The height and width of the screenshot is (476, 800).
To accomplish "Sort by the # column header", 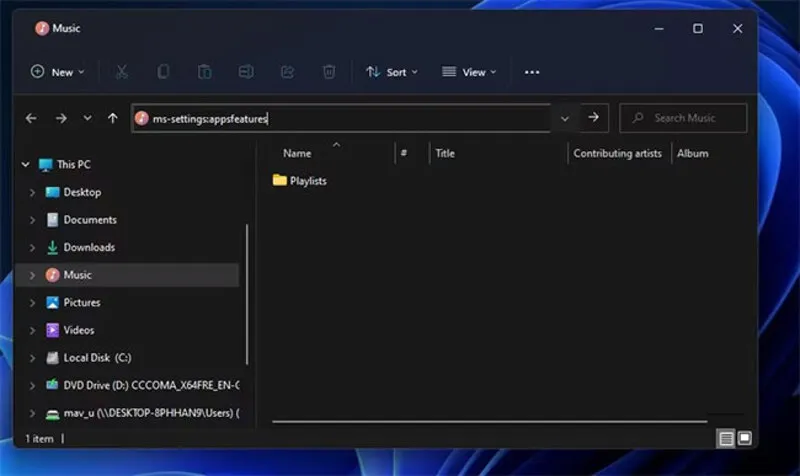I will pos(404,153).
